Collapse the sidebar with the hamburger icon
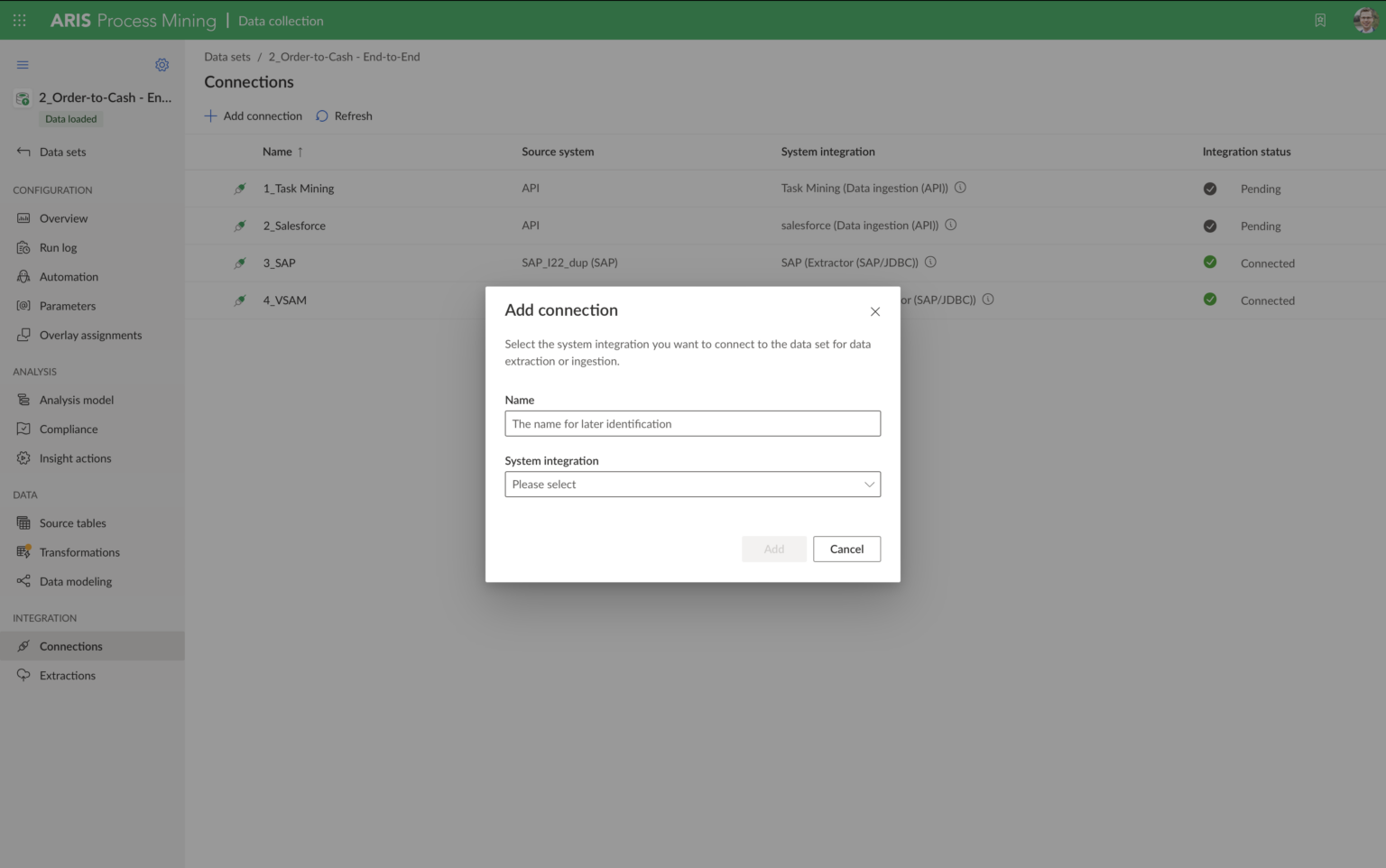The image size is (1386, 868). click(x=23, y=64)
